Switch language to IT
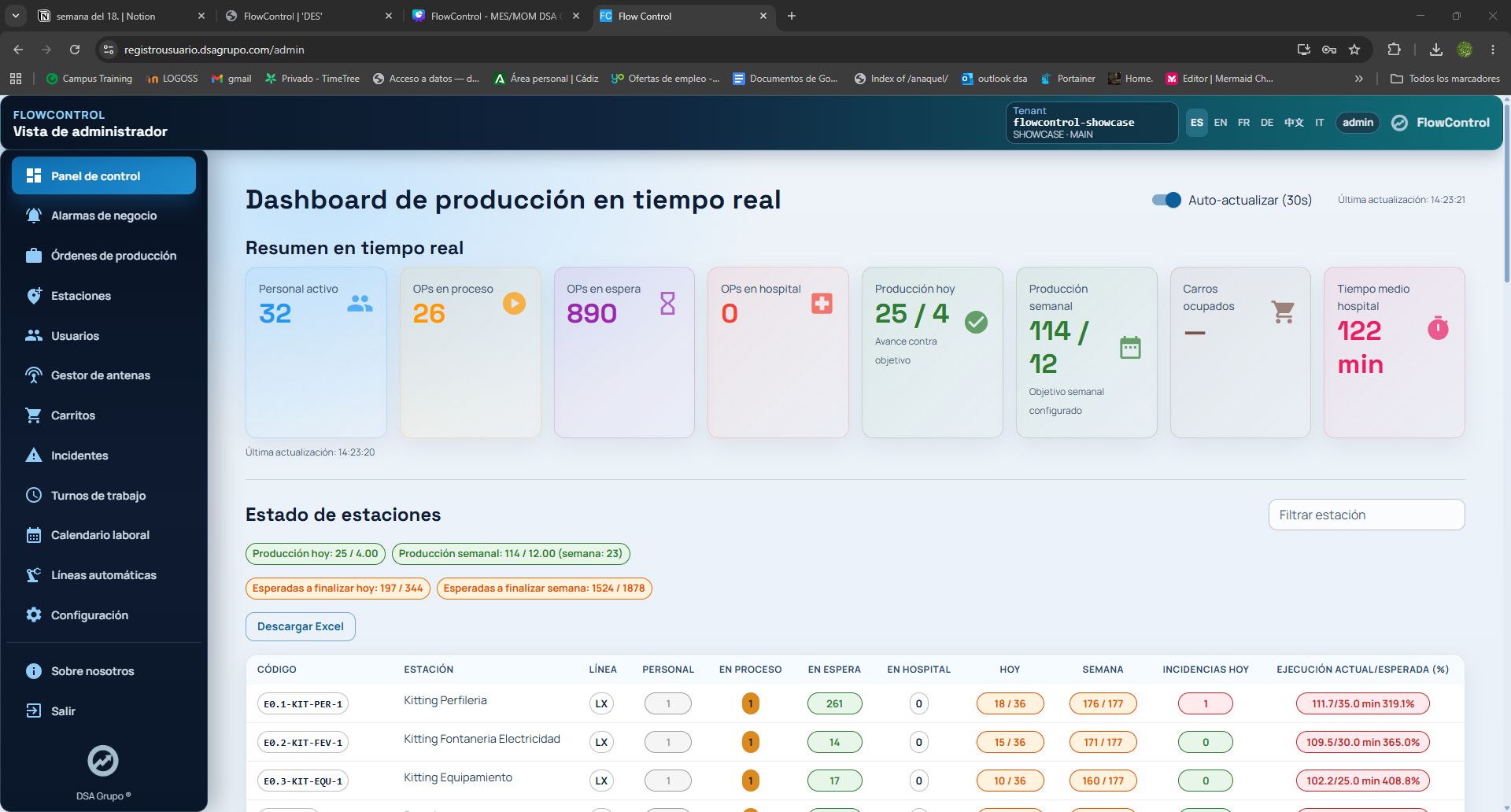This screenshot has height=812, width=1511. click(1319, 123)
